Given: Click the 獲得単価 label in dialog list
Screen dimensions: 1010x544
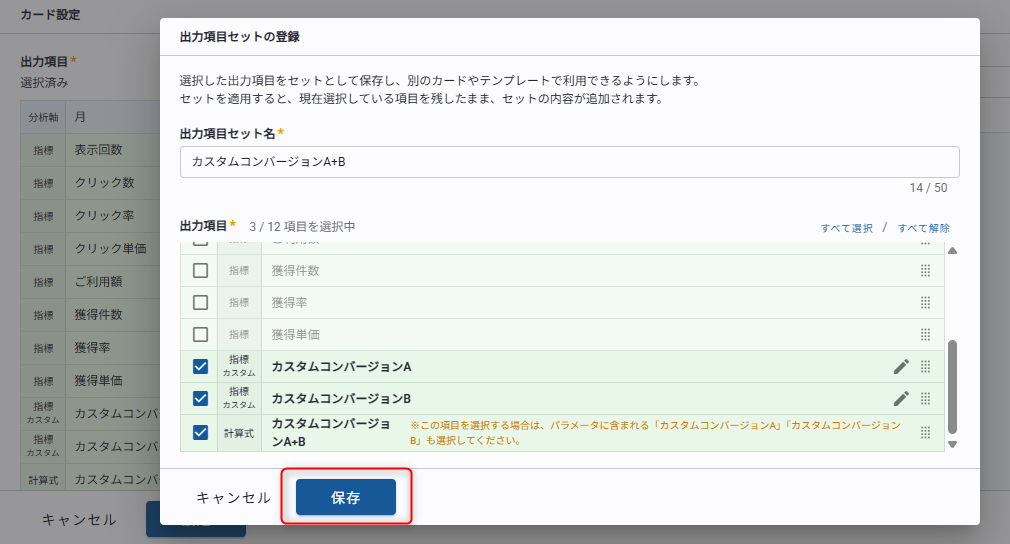Looking at the screenshot, I should 296,335.
